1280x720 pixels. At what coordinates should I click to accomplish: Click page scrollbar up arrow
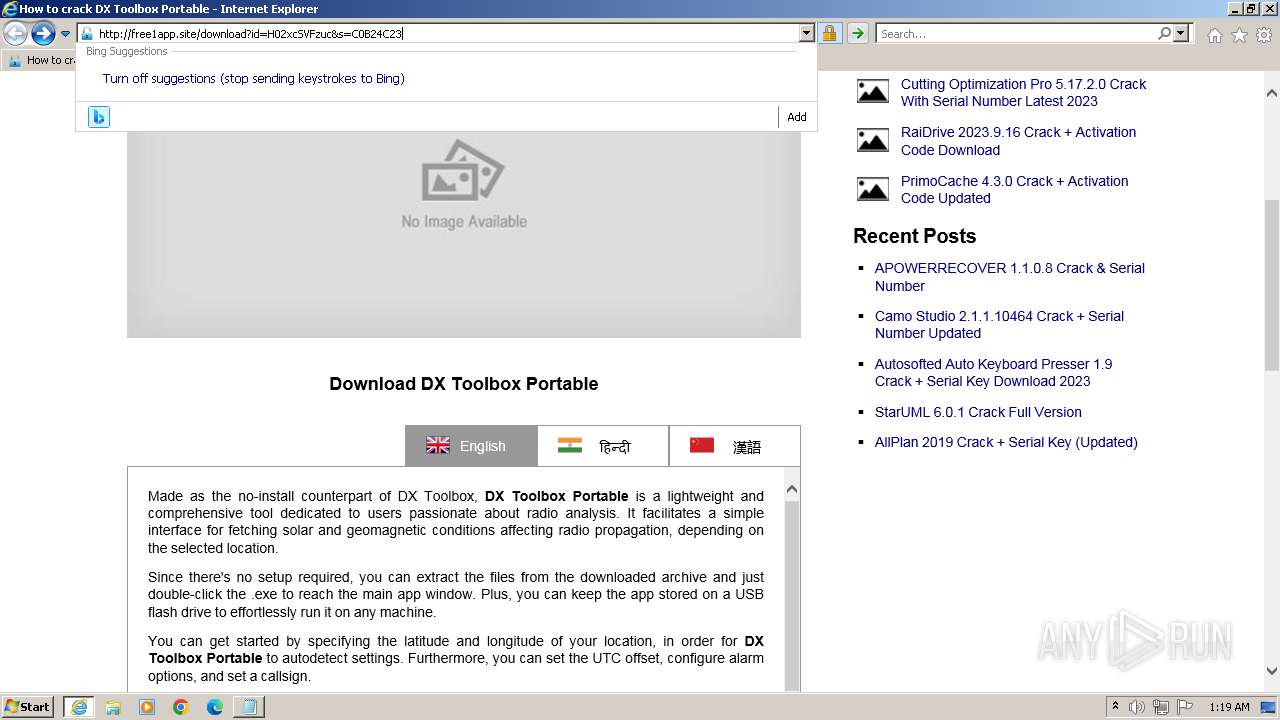coord(1271,93)
